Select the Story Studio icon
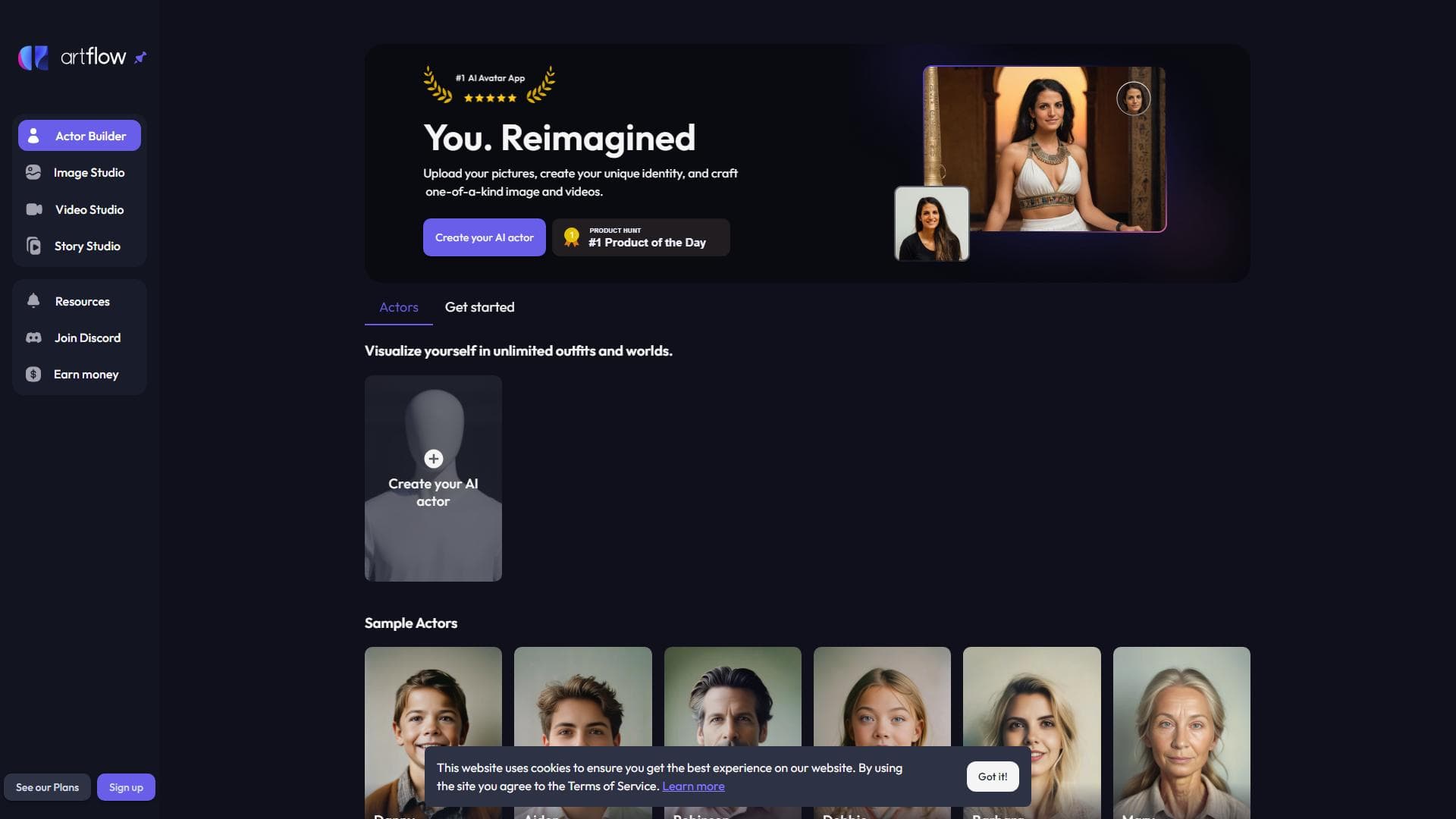Screen dimensions: 1456x819 33,246
